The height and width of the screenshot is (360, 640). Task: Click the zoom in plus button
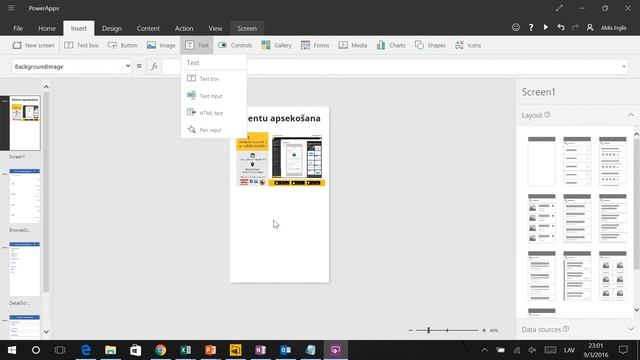click(x=484, y=330)
